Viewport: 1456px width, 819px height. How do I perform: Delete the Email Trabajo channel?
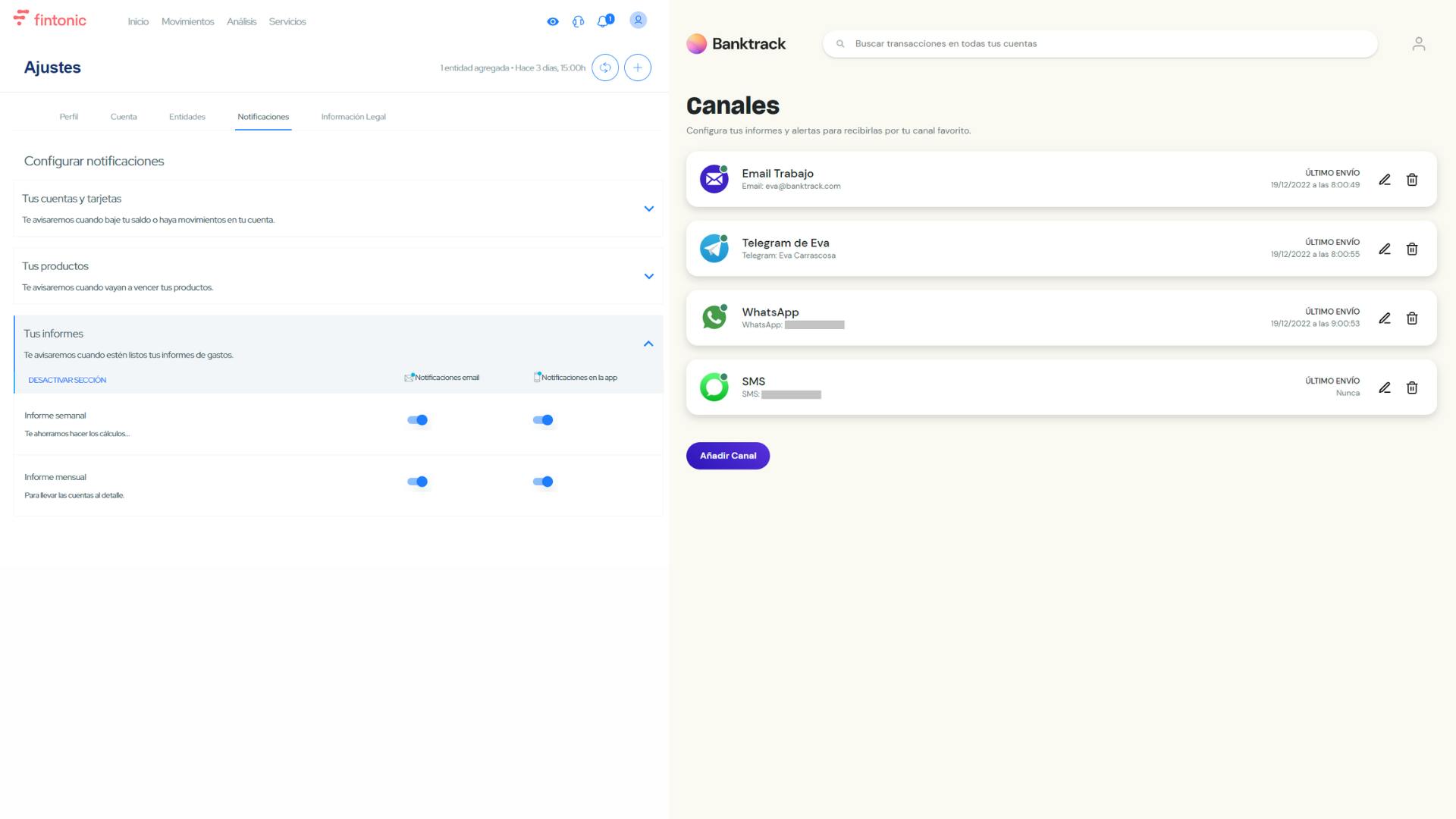pos(1412,180)
